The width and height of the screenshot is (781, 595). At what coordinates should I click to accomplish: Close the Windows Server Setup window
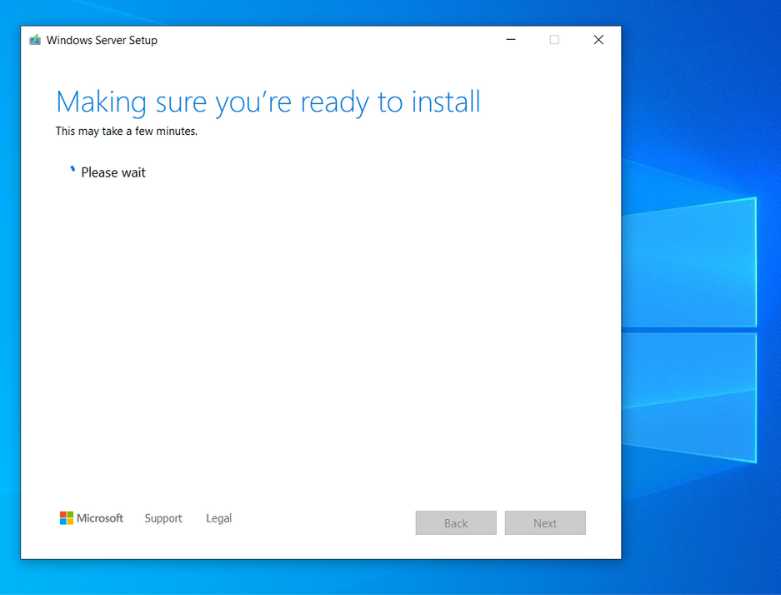click(x=598, y=40)
